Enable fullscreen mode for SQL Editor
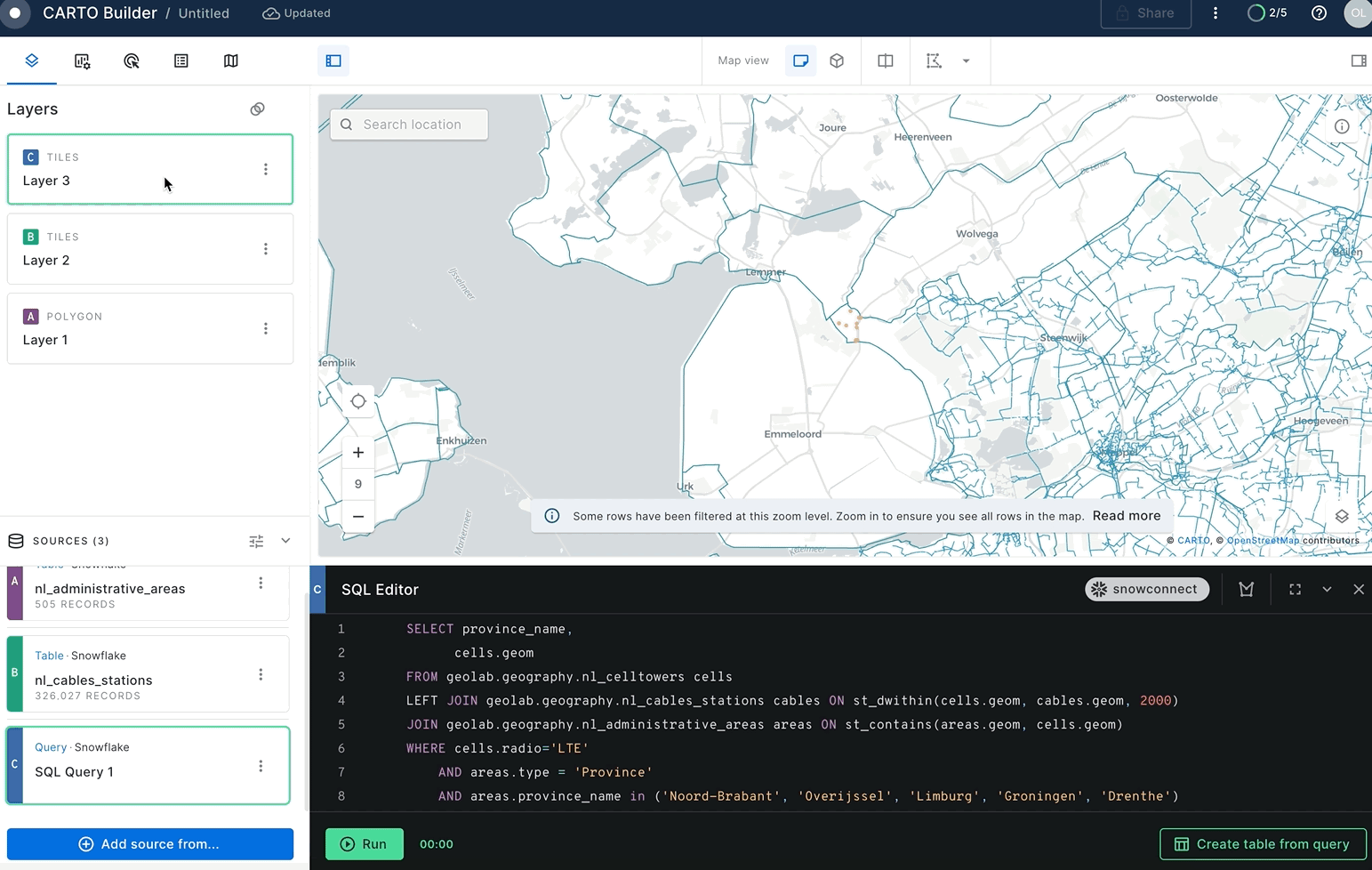Screen dimensions: 1372x870 tap(1295, 589)
